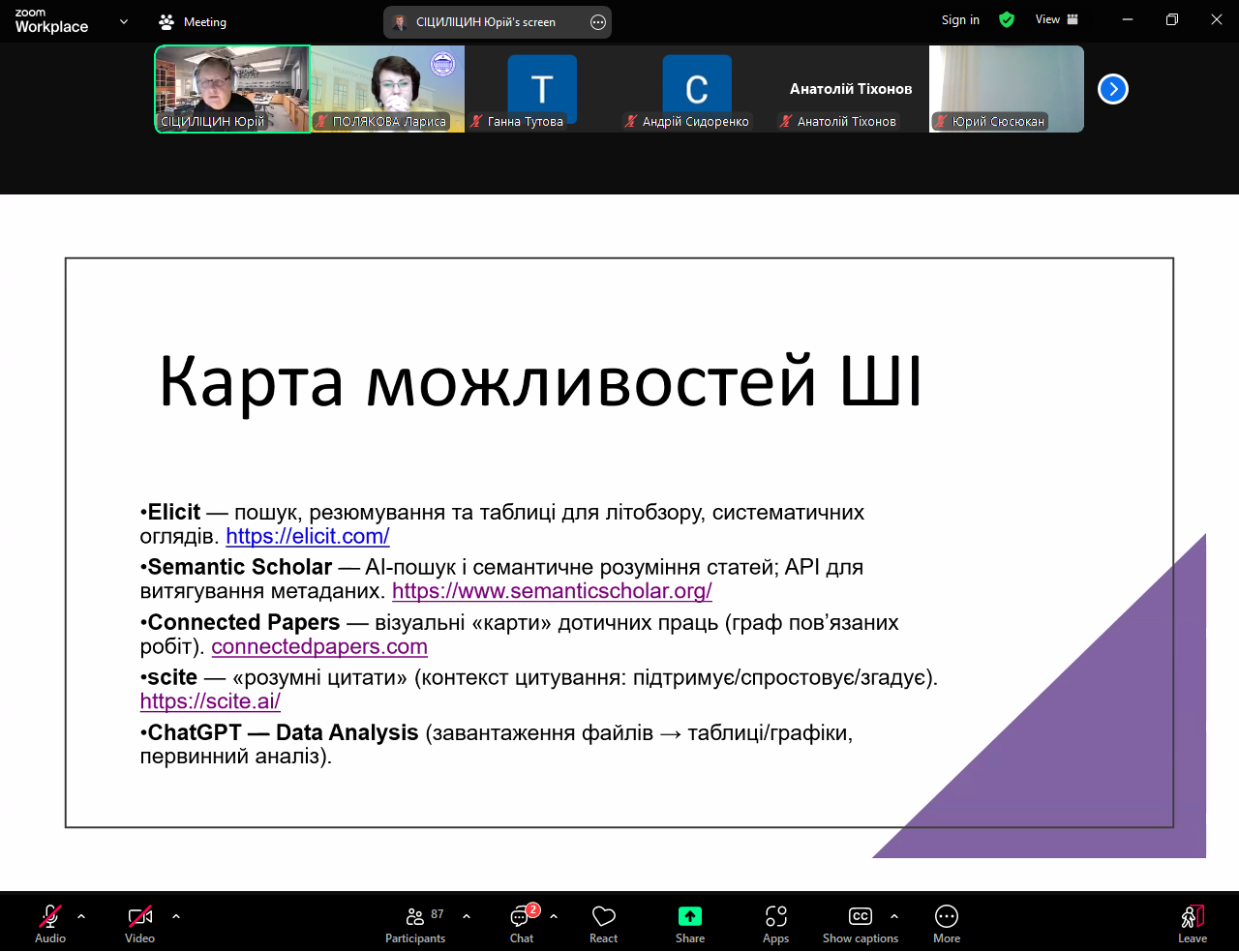Open the Participants panel

[415, 924]
